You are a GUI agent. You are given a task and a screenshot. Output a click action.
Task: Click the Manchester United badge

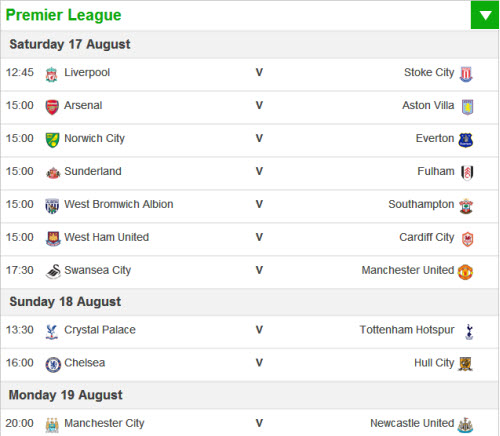465,272
